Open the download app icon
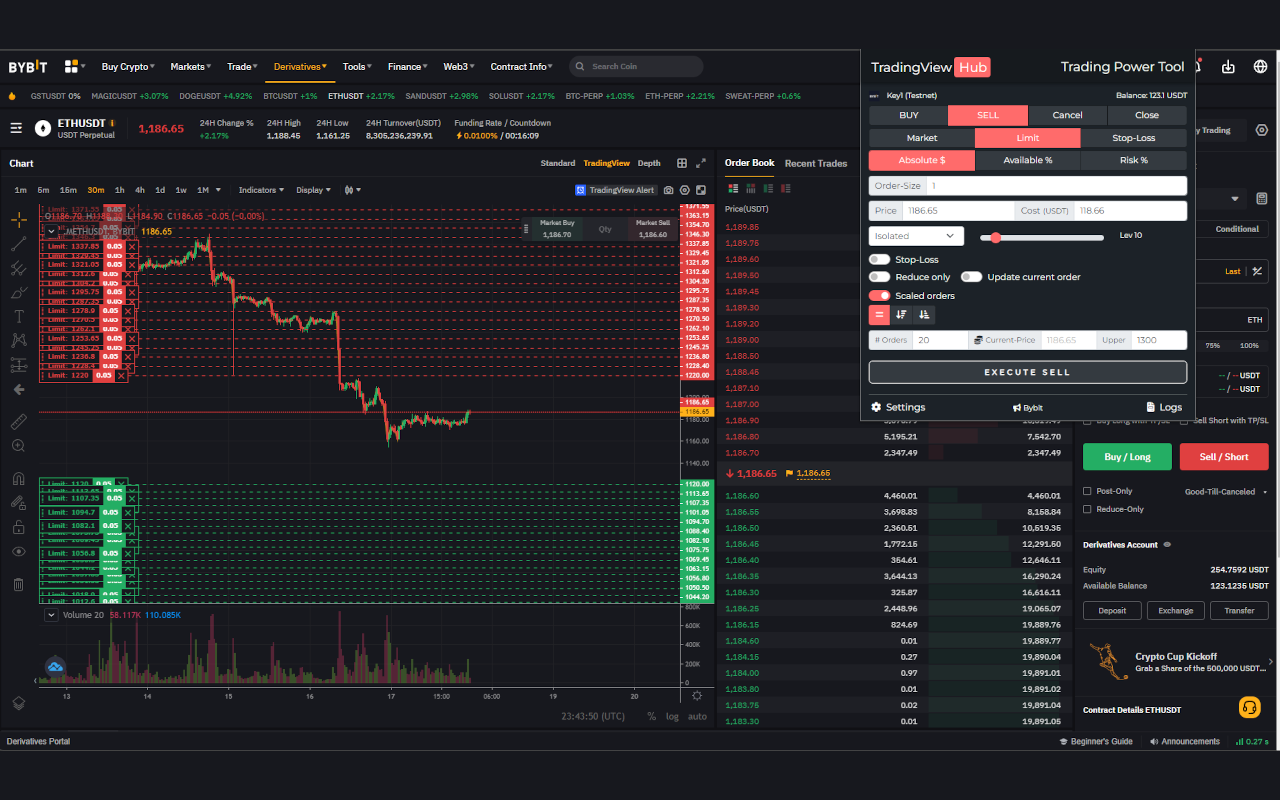Image resolution: width=1280 pixels, height=800 pixels. click(1228, 67)
